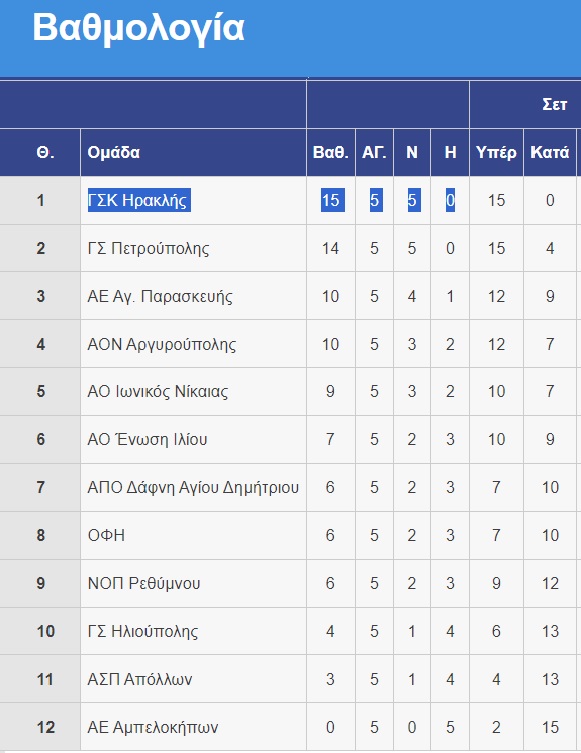Open team ΓΣ Πετρούπολης
Viewport: 581px width, 753px height.
[148, 248]
